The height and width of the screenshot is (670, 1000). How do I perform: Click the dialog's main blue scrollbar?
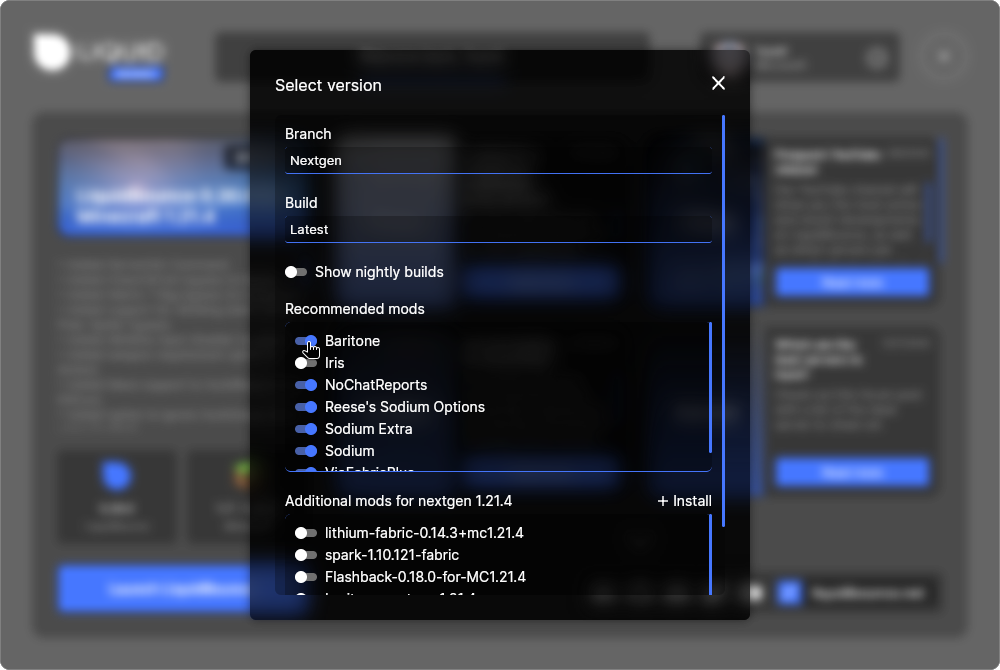(x=723, y=320)
